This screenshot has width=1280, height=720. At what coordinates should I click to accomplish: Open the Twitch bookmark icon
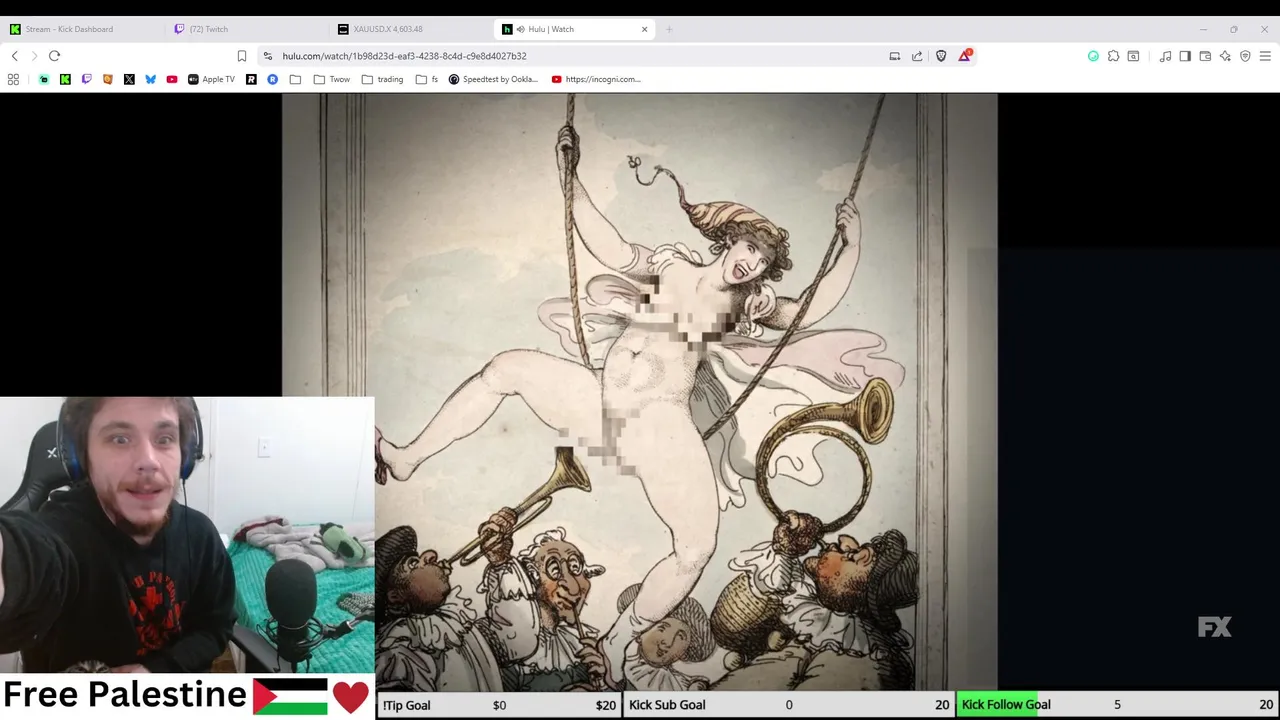point(86,79)
